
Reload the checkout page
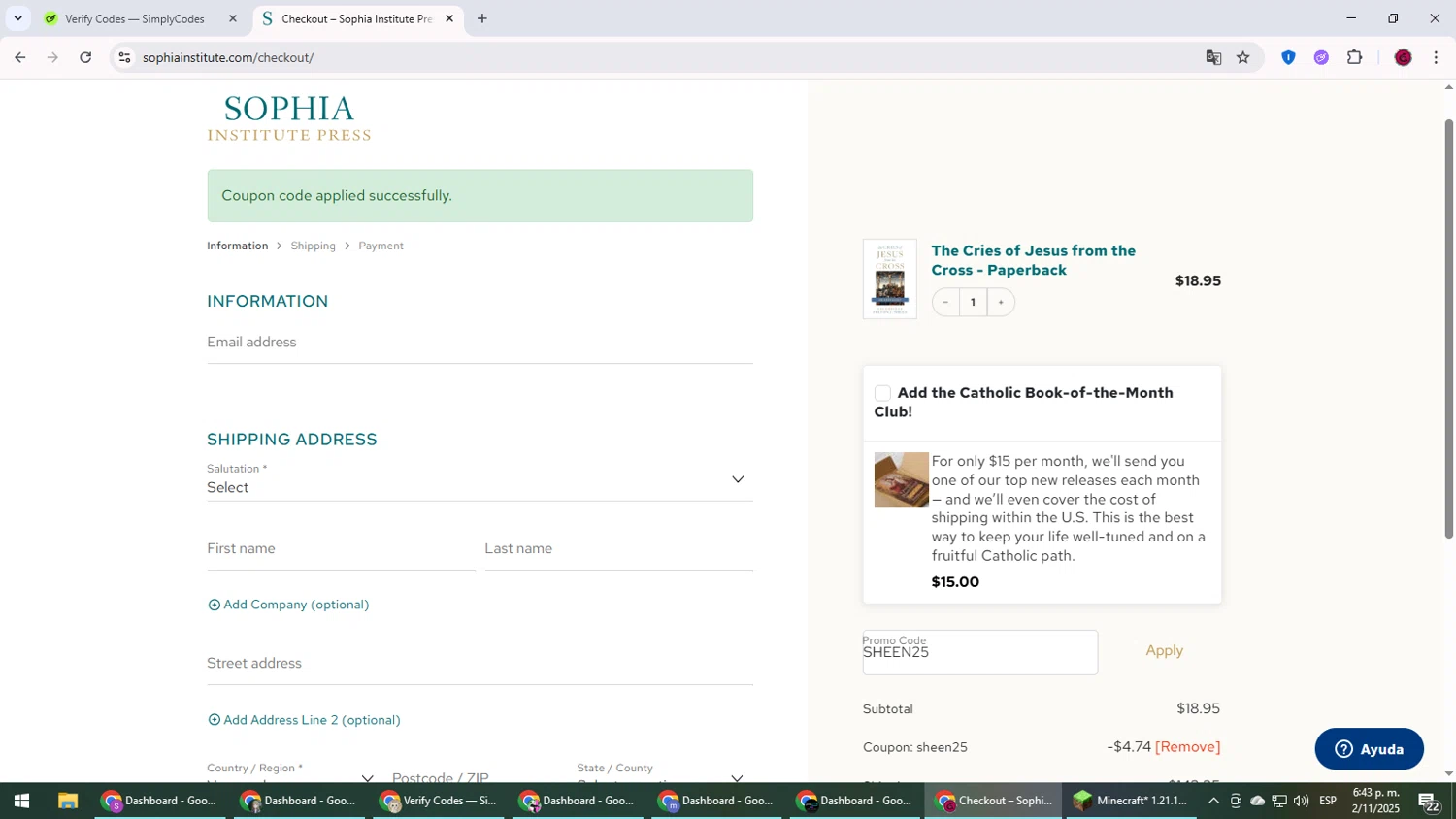(x=85, y=57)
